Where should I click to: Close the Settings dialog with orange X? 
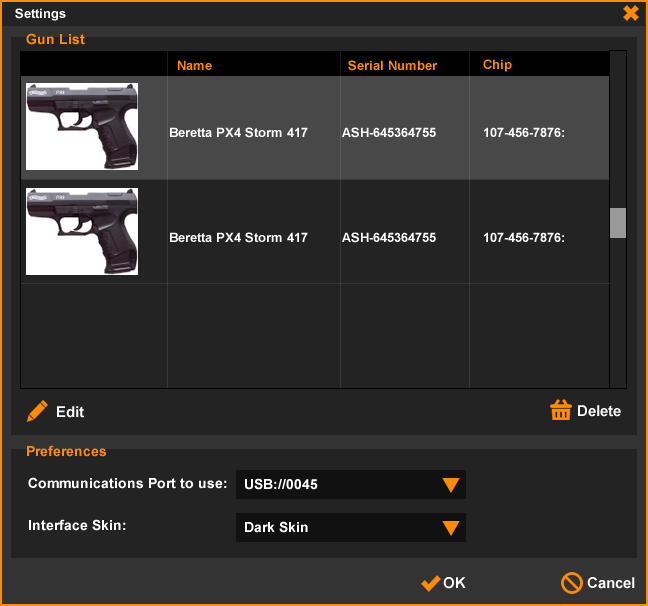[631, 13]
